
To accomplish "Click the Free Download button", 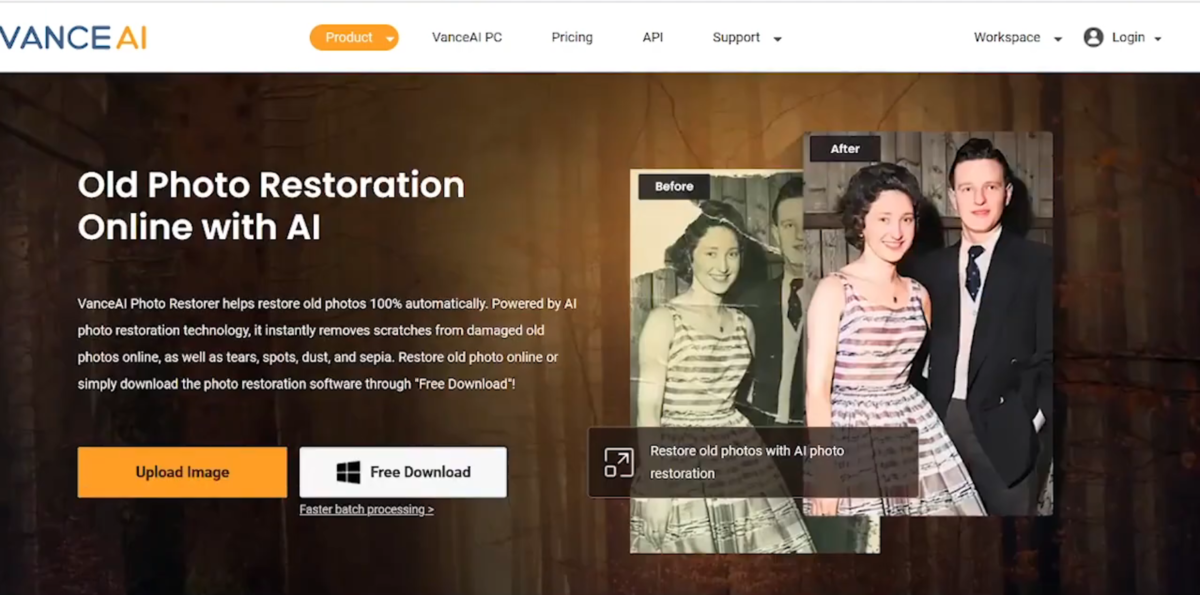I will (x=403, y=472).
